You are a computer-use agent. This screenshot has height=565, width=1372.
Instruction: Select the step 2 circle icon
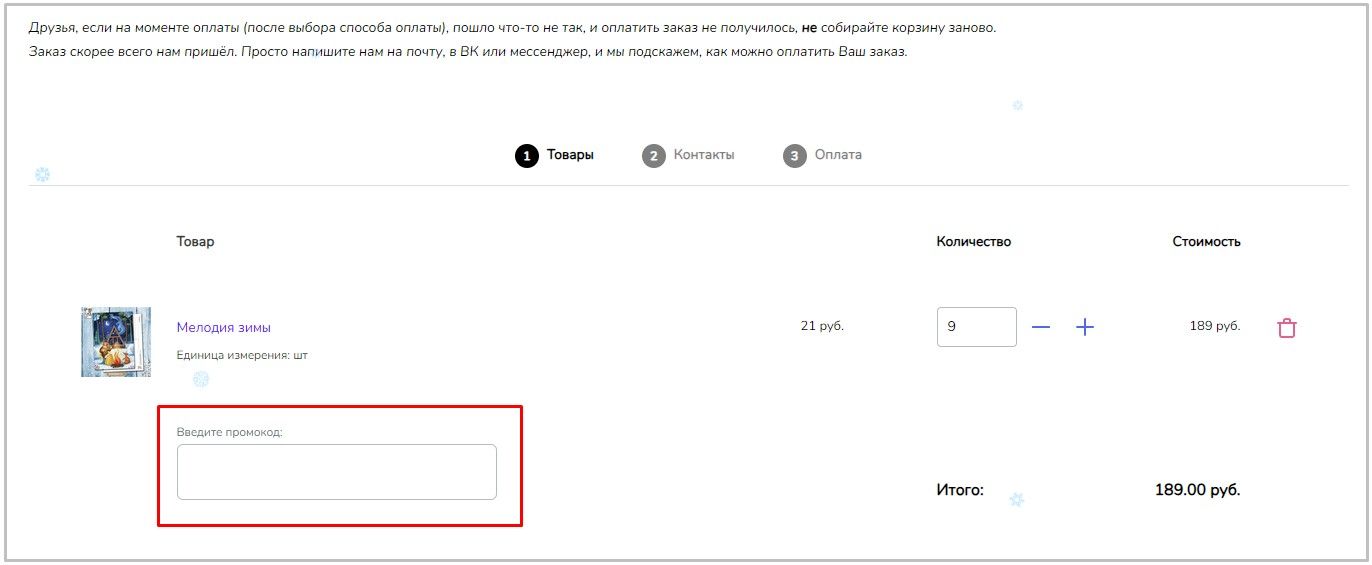pos(654,156)
